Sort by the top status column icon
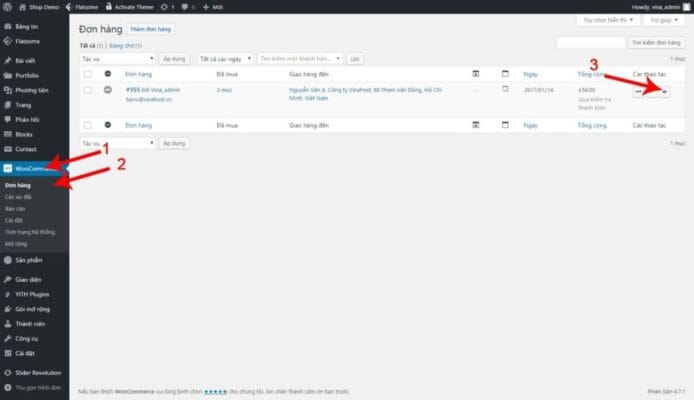 tap(108, 74)
